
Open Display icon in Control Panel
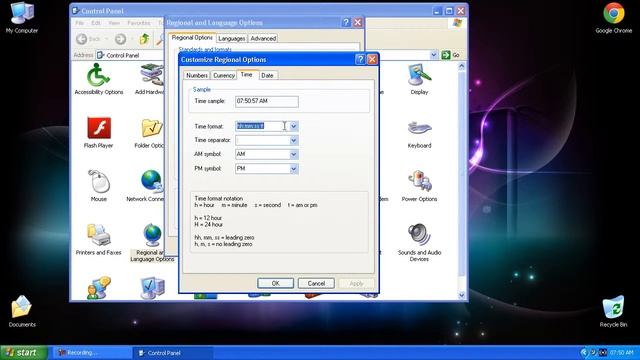tap(419, 80)
